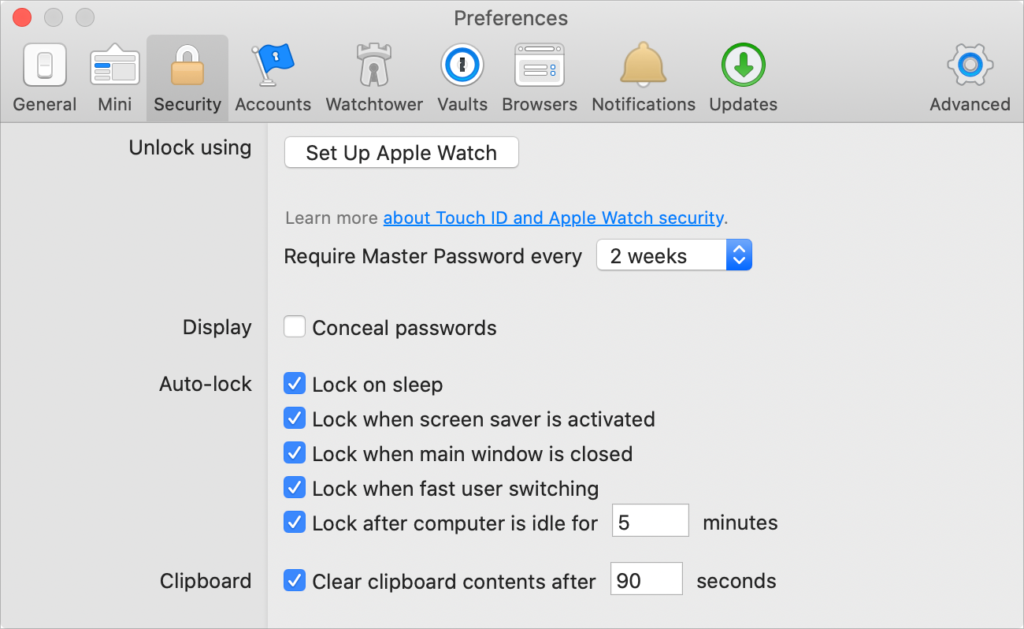Open the Browsers preferences pane
Viewport: 1024px width, 629px height.
tap(539, 78)
